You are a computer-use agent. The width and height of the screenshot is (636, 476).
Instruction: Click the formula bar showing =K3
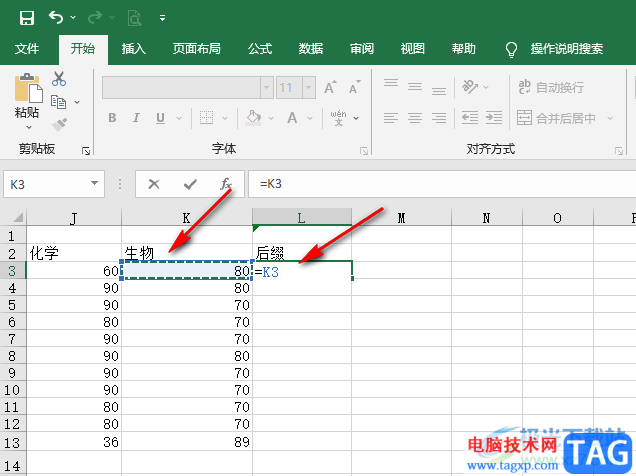click(x=441, y=184)
